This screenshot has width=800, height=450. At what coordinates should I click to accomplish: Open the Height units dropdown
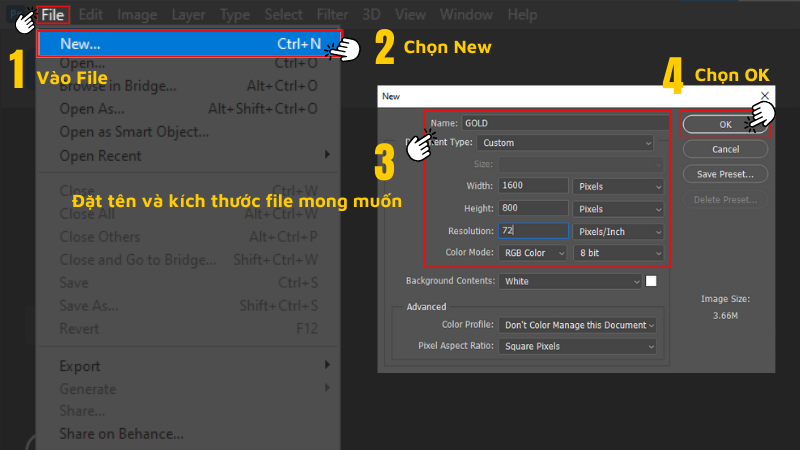click(x=618, y=209)
